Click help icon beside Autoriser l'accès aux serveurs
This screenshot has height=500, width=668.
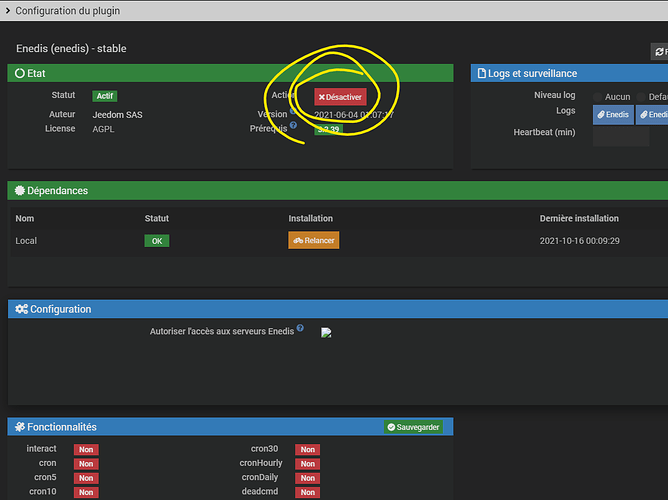[300, 328]
